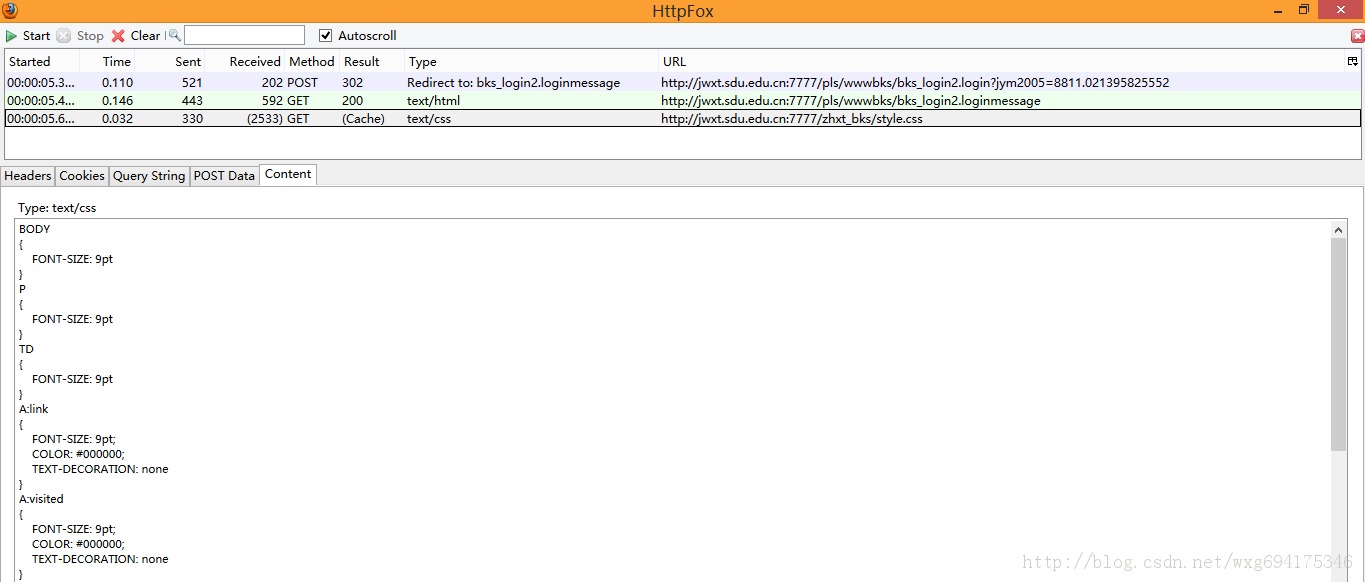Click the A:link selector text

click(33, 409)
